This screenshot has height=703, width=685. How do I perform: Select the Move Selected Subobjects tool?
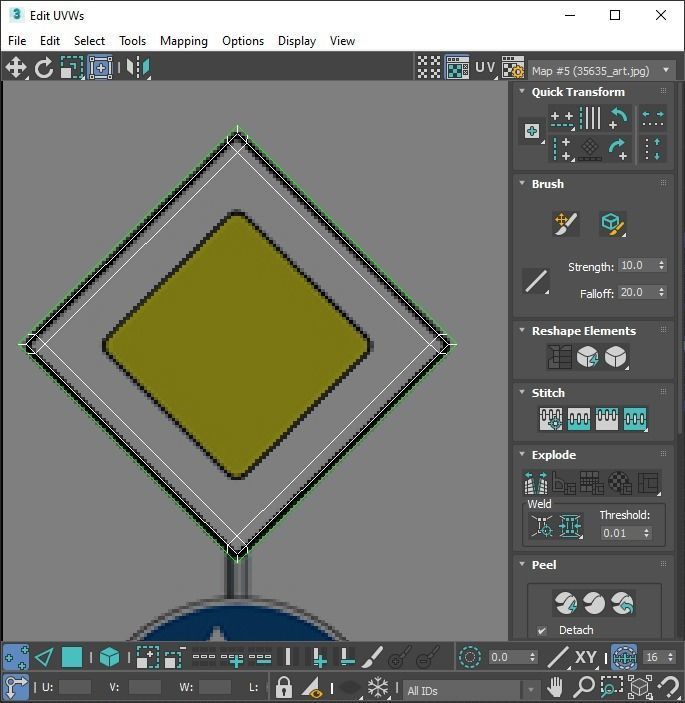pyautogui.click(x=16, y=68)
